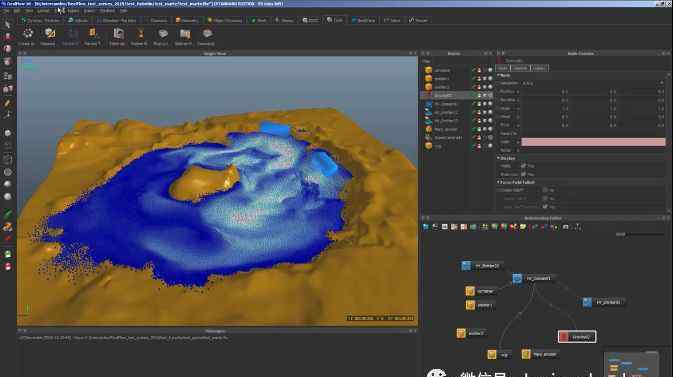Click the green circle icon in left toolbar
Image resolution: width=673 pixels, height=377 pixels.
pyautogui.click(x=8, y=254)
